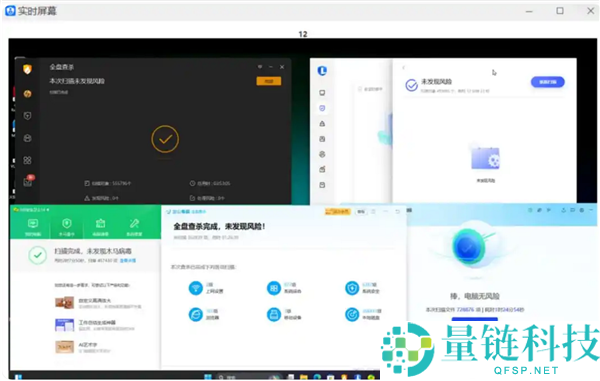Go back with the arrow beside 未发现风险

coord(403,68)
